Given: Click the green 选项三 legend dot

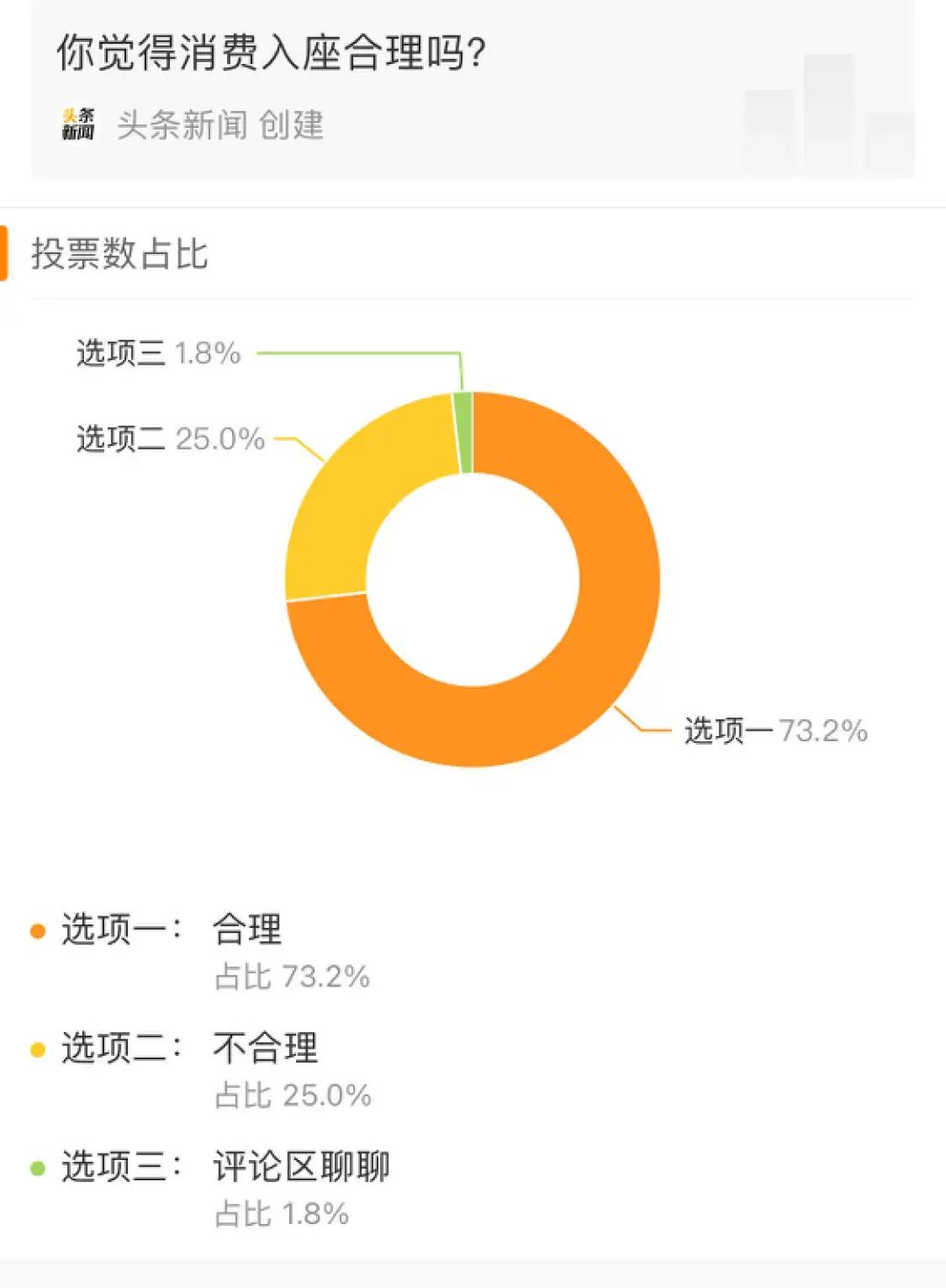Looking at the screenshot, I should 38,1168.
